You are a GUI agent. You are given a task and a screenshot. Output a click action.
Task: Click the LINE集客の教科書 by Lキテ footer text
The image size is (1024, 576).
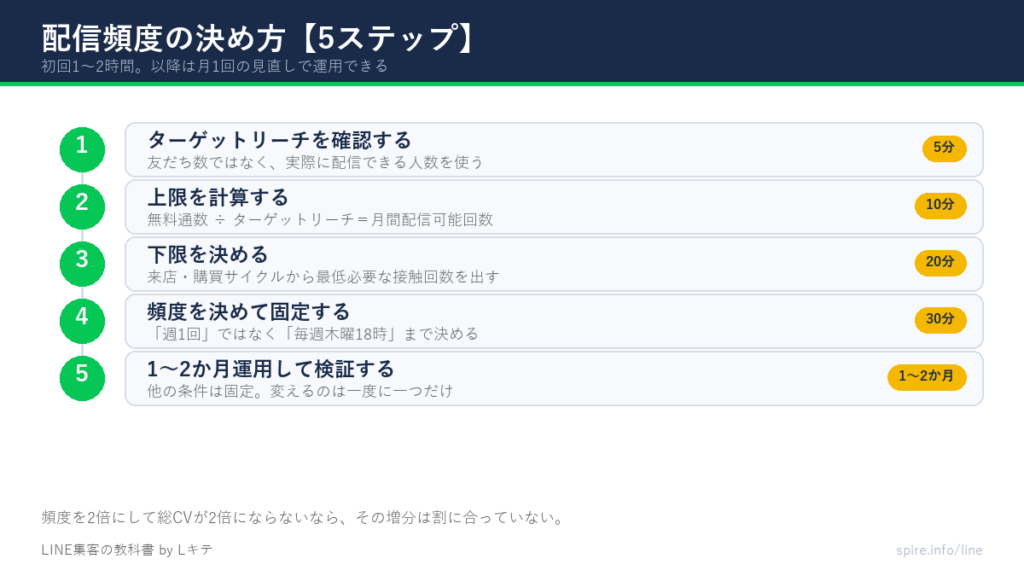tap(127, 550)
